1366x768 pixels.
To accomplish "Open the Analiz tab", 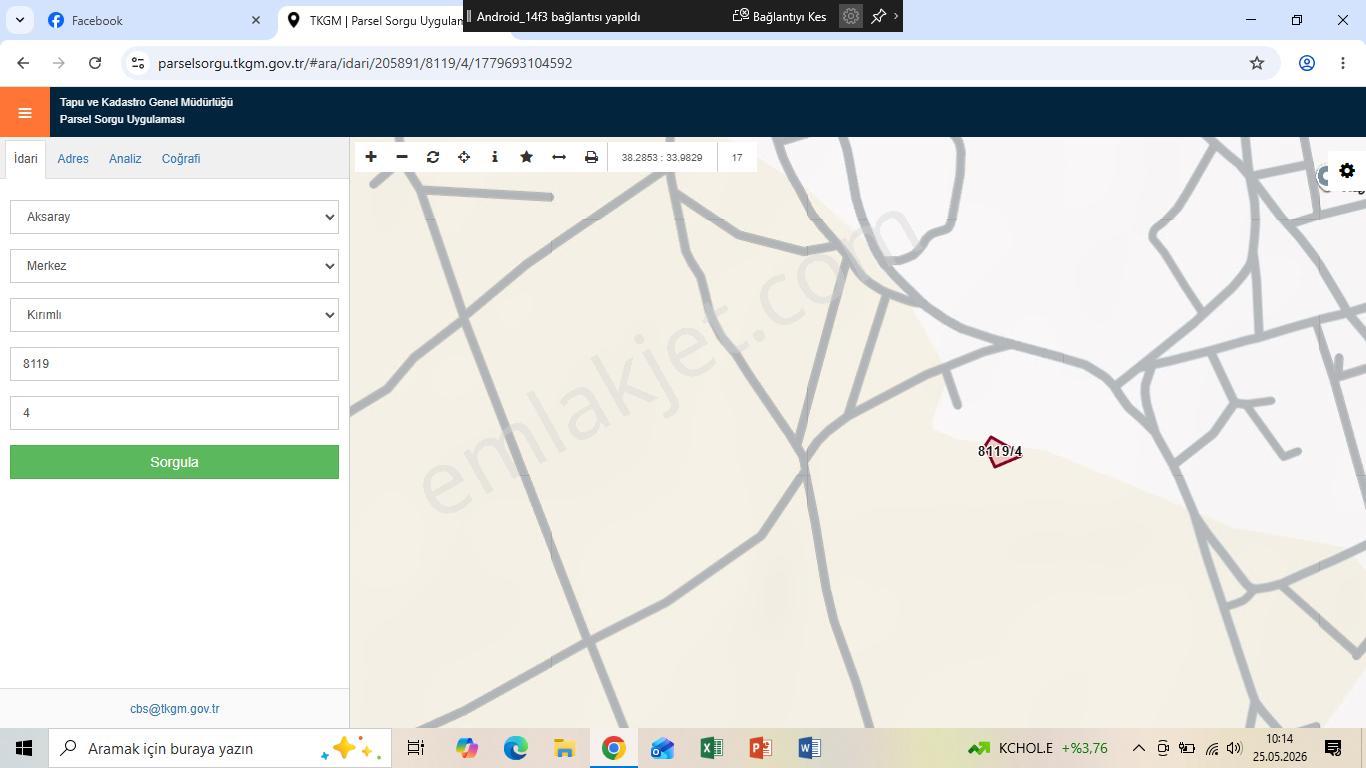I will [125, 159].
